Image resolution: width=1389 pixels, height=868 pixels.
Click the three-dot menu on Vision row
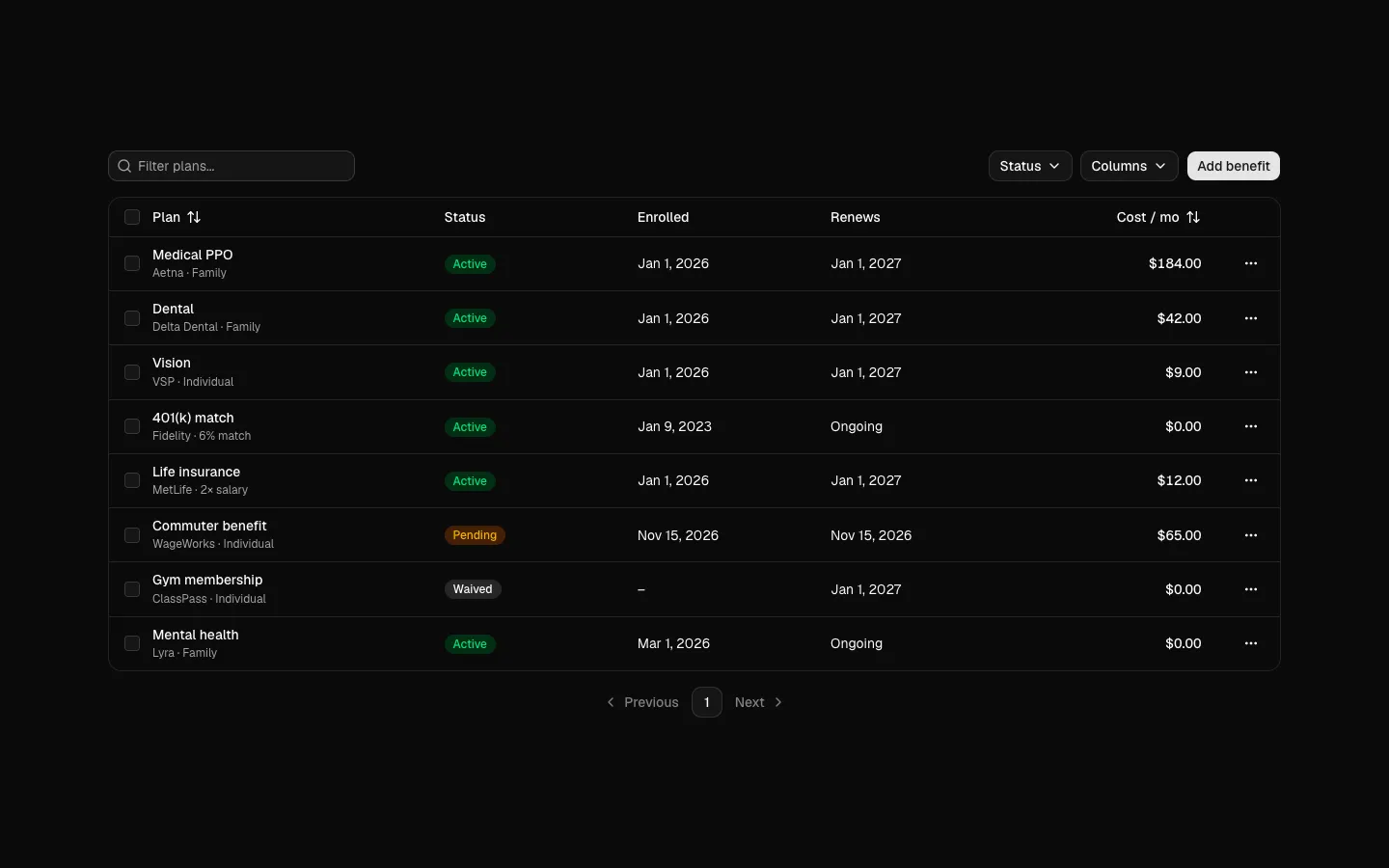pos(1251,372)
